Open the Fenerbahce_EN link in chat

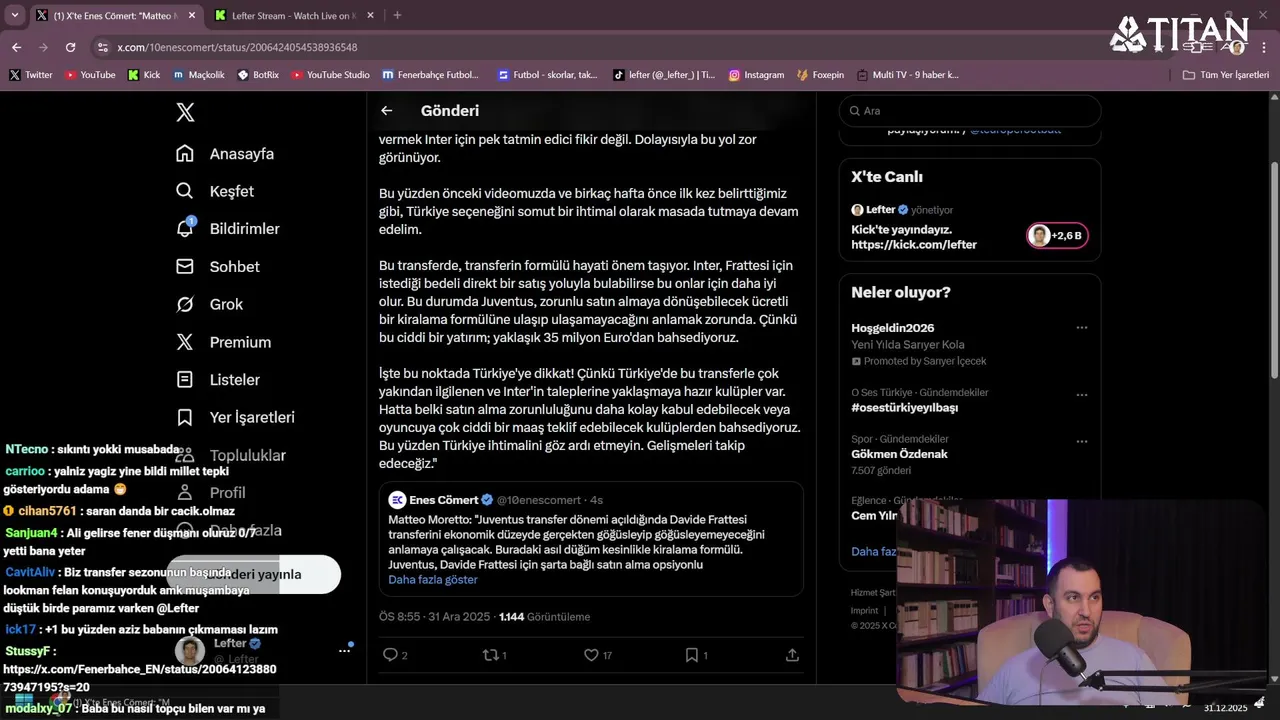[140, 678]
